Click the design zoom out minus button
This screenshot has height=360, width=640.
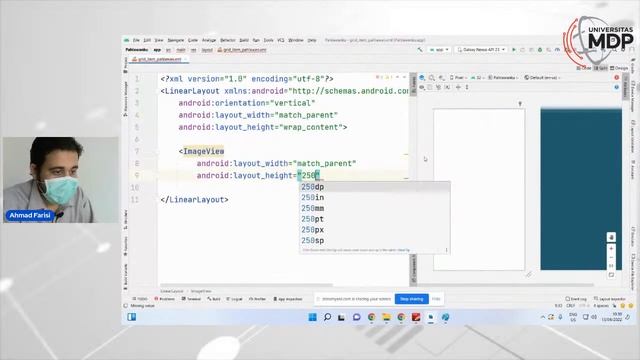pos(611,258)
